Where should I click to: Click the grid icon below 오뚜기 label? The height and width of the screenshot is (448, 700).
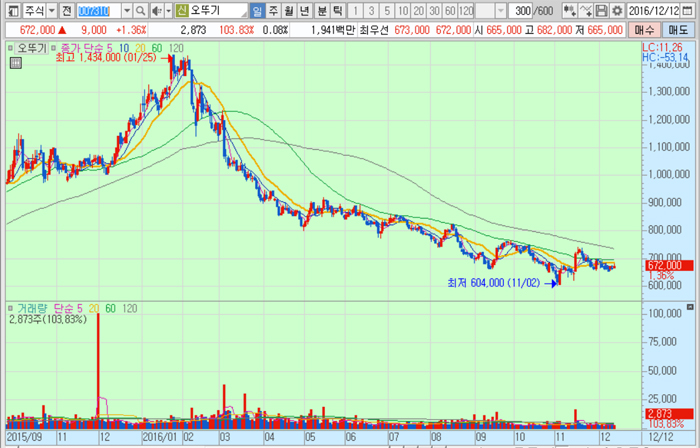pyautogui.click(x=16, y=63)
